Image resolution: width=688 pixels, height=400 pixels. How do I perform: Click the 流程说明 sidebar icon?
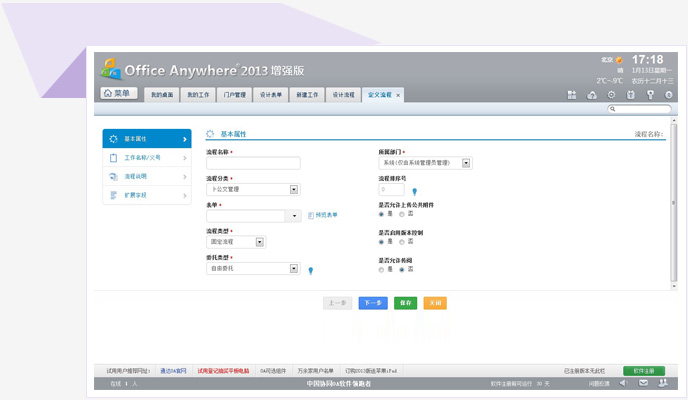113,176
